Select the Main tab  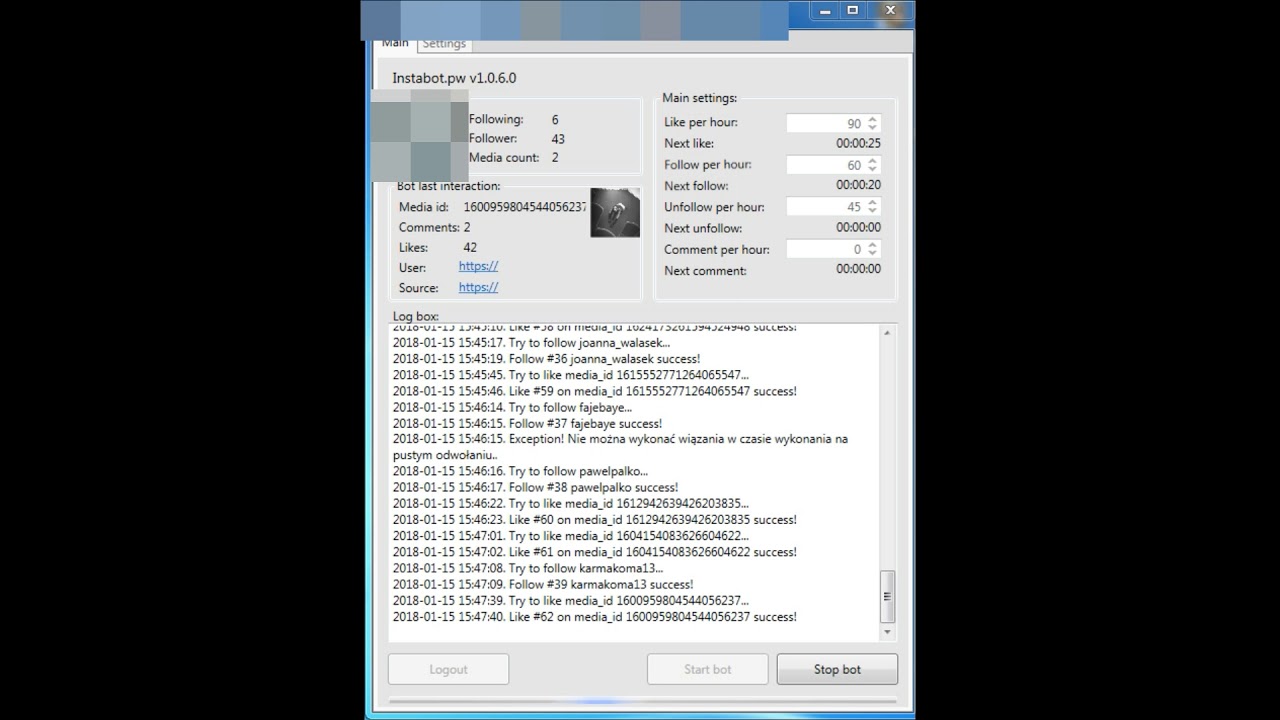(x=395, y=43)
